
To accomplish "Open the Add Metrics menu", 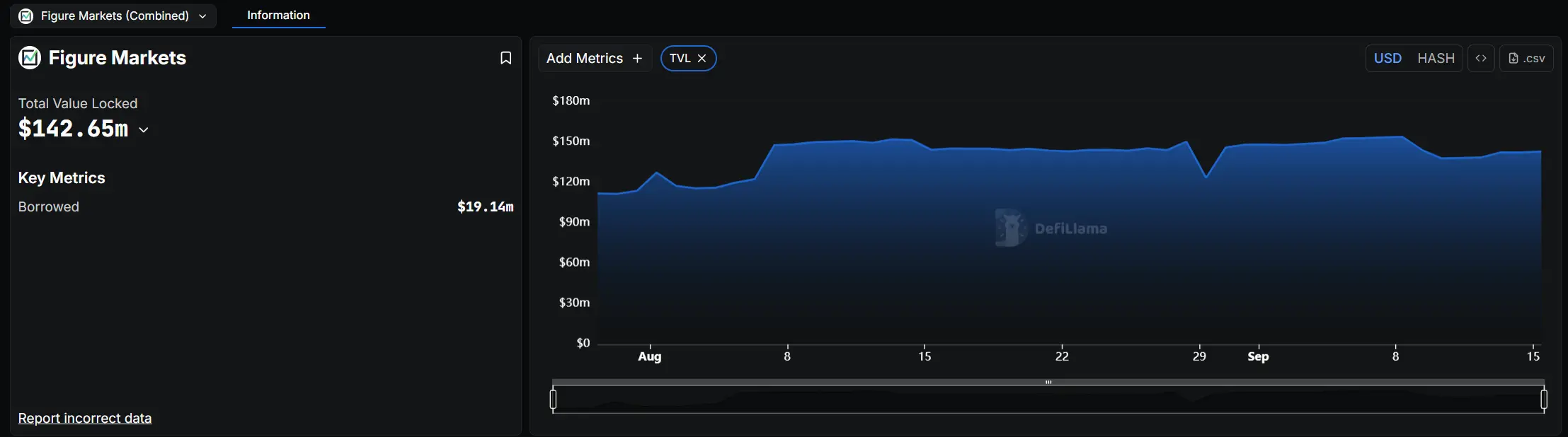I will (585, 59).
